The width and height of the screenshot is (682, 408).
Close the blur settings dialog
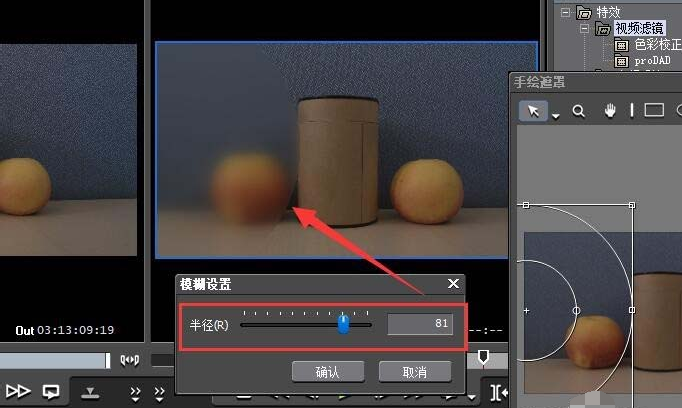click(453, 284)
